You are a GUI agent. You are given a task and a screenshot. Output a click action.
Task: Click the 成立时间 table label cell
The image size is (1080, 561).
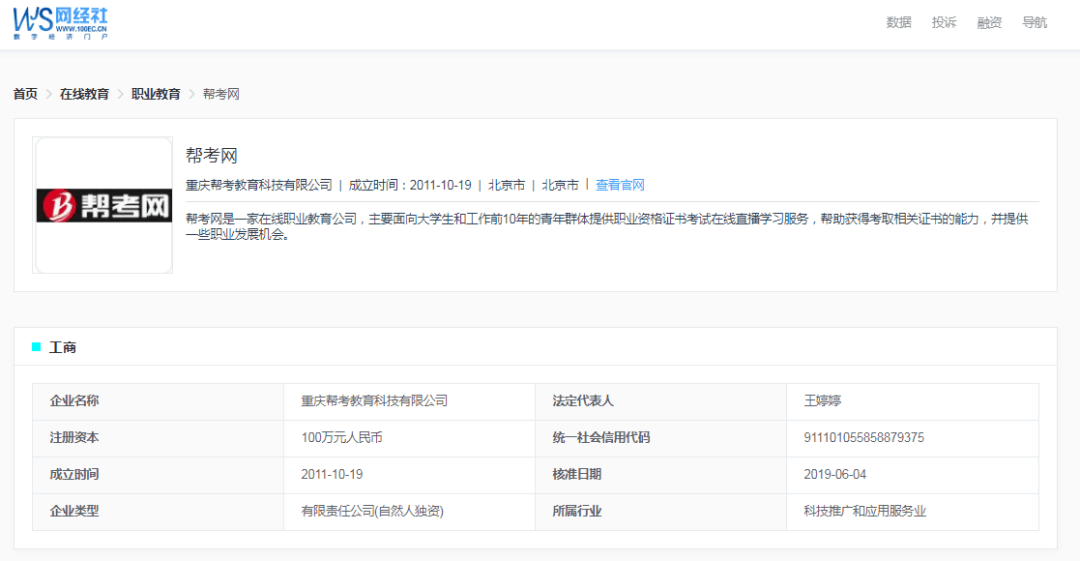[158, 475]
